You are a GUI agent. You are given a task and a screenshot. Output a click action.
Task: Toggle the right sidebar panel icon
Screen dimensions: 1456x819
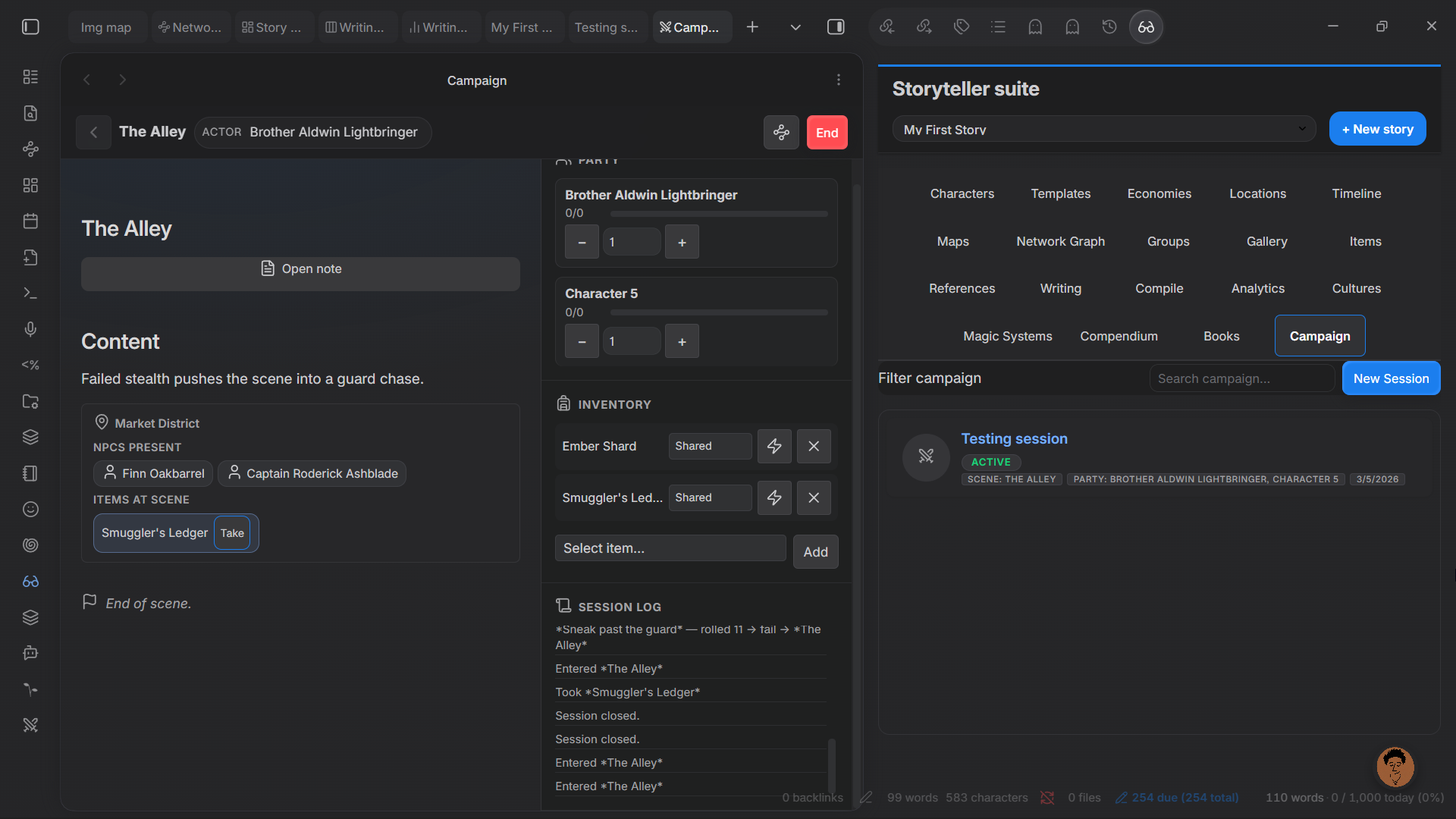(x=836, y=27)
